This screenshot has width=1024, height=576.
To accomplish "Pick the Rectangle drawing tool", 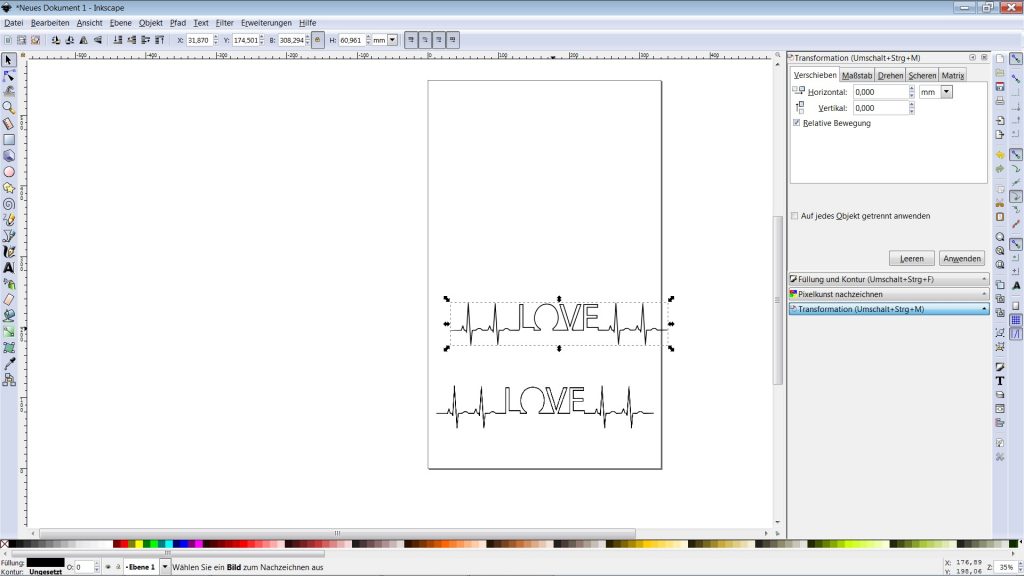I will click(x=9, y=140).
